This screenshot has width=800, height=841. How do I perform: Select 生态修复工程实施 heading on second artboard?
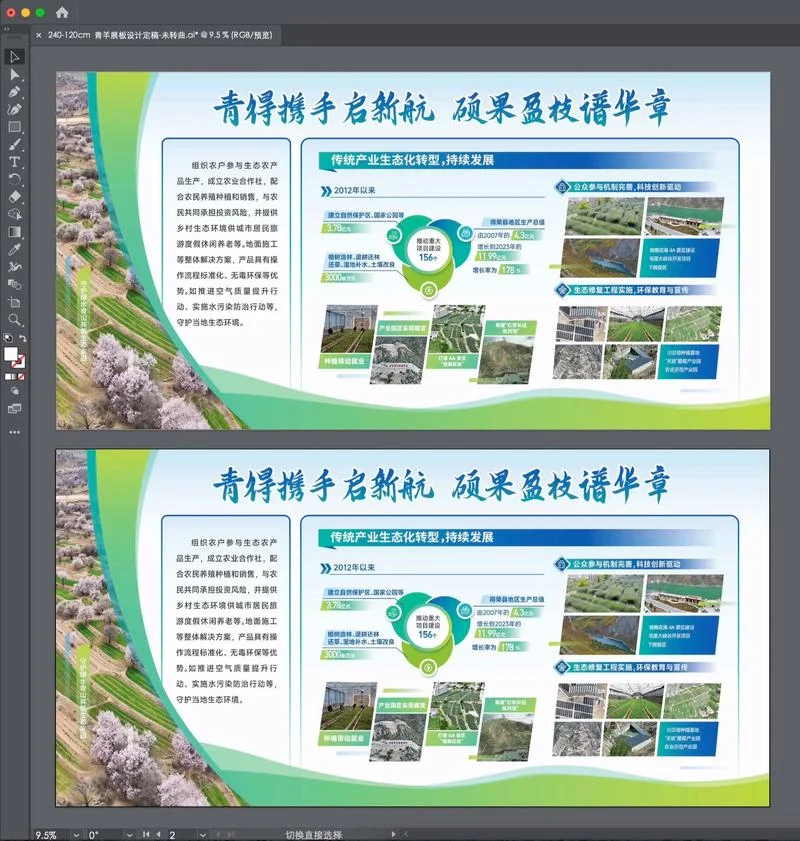coord(630,667)
